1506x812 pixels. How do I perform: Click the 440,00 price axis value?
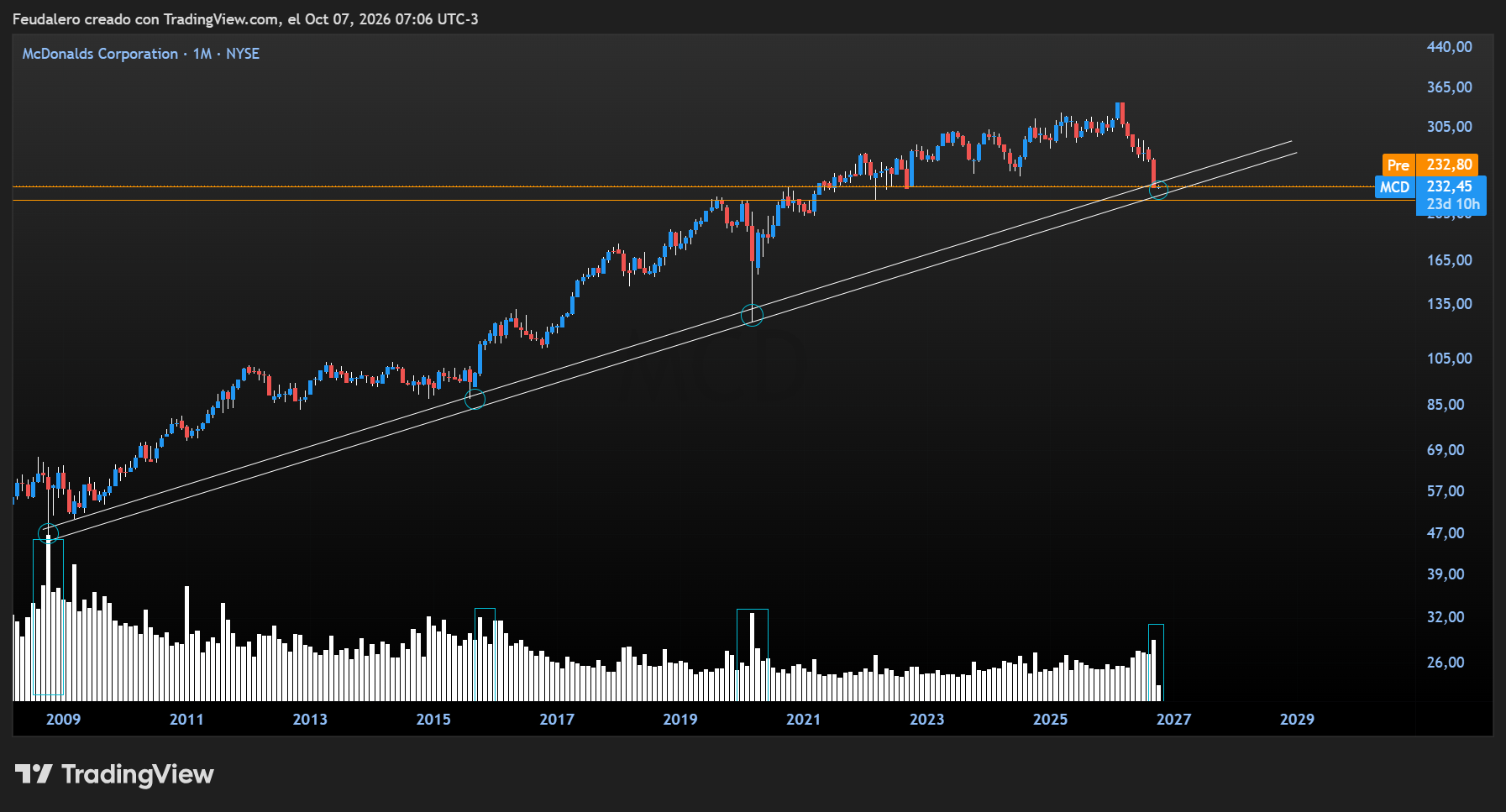(x=1449, y=47)
